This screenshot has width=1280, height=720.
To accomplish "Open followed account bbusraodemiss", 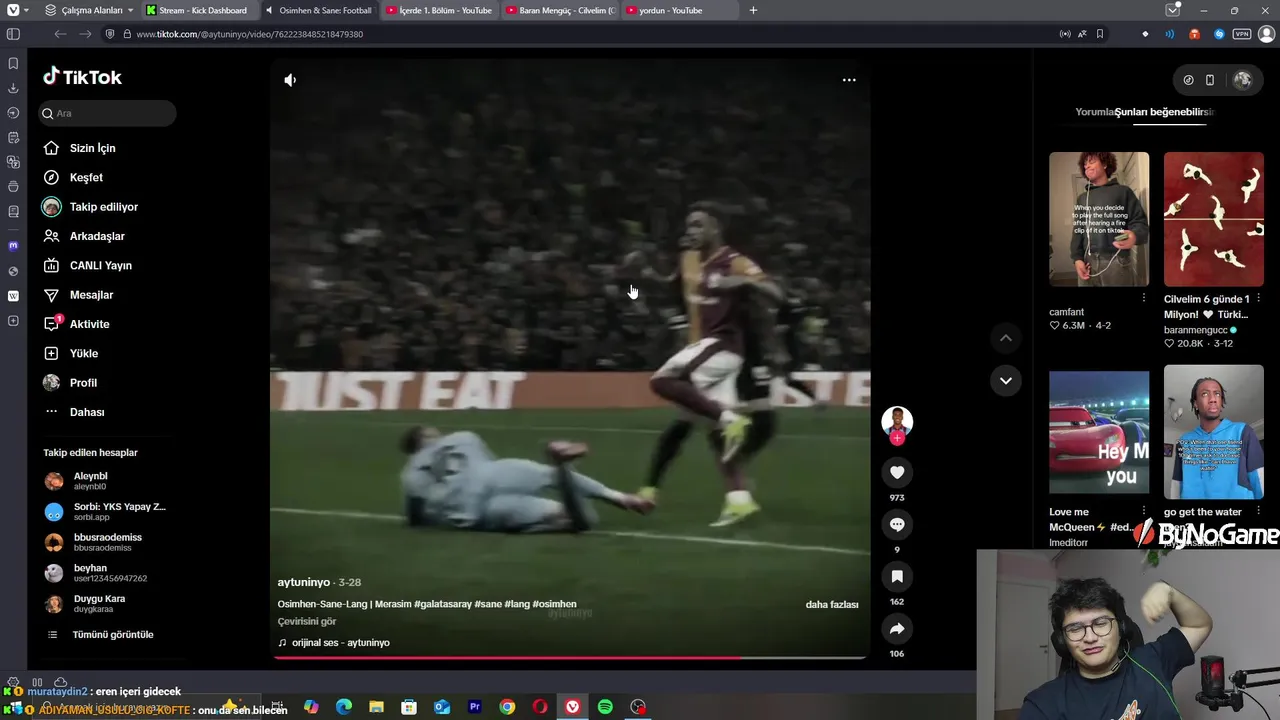I will (94, 542).
